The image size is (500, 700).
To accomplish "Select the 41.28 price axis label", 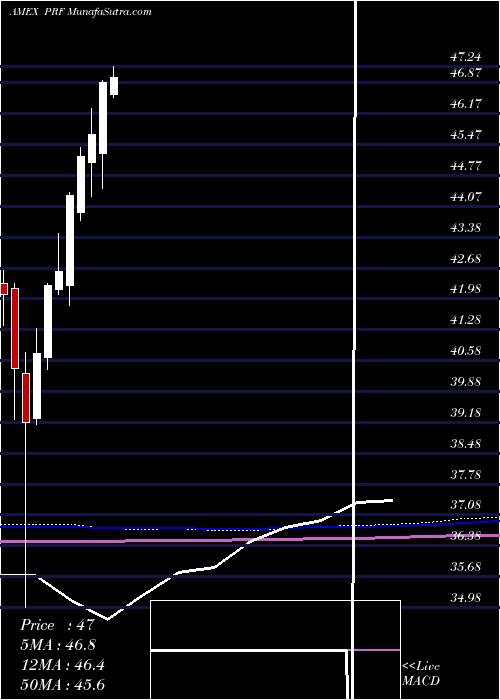I will tap(466, 320).
